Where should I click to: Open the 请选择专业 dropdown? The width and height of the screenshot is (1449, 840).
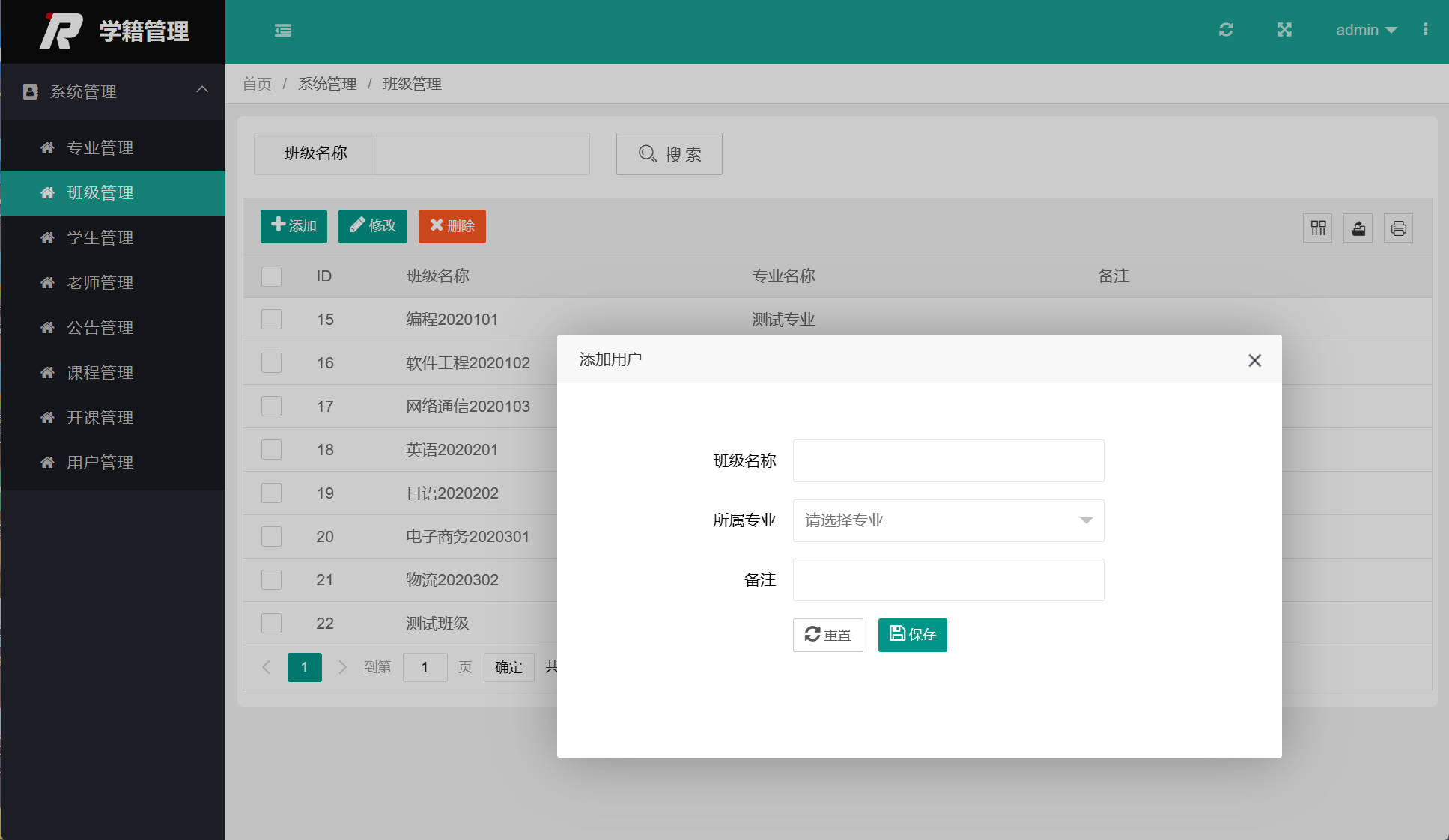click(x=947, y=520)
